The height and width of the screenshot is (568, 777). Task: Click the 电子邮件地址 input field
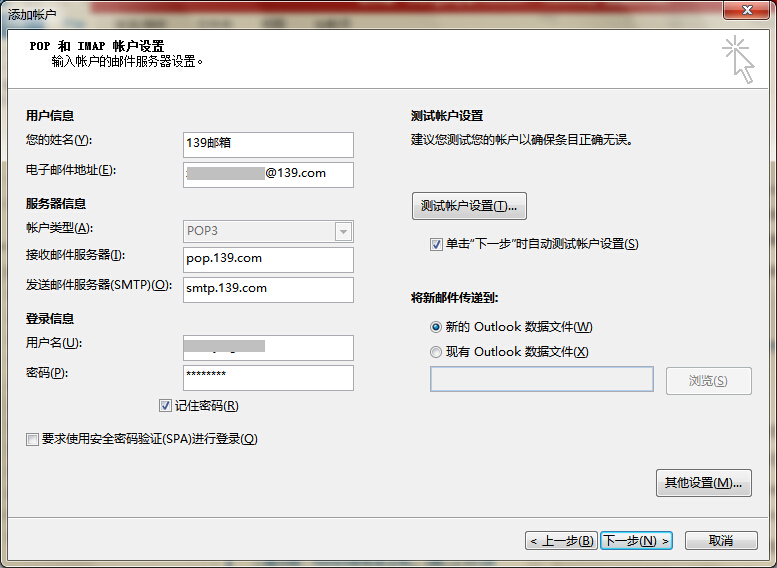268,174
